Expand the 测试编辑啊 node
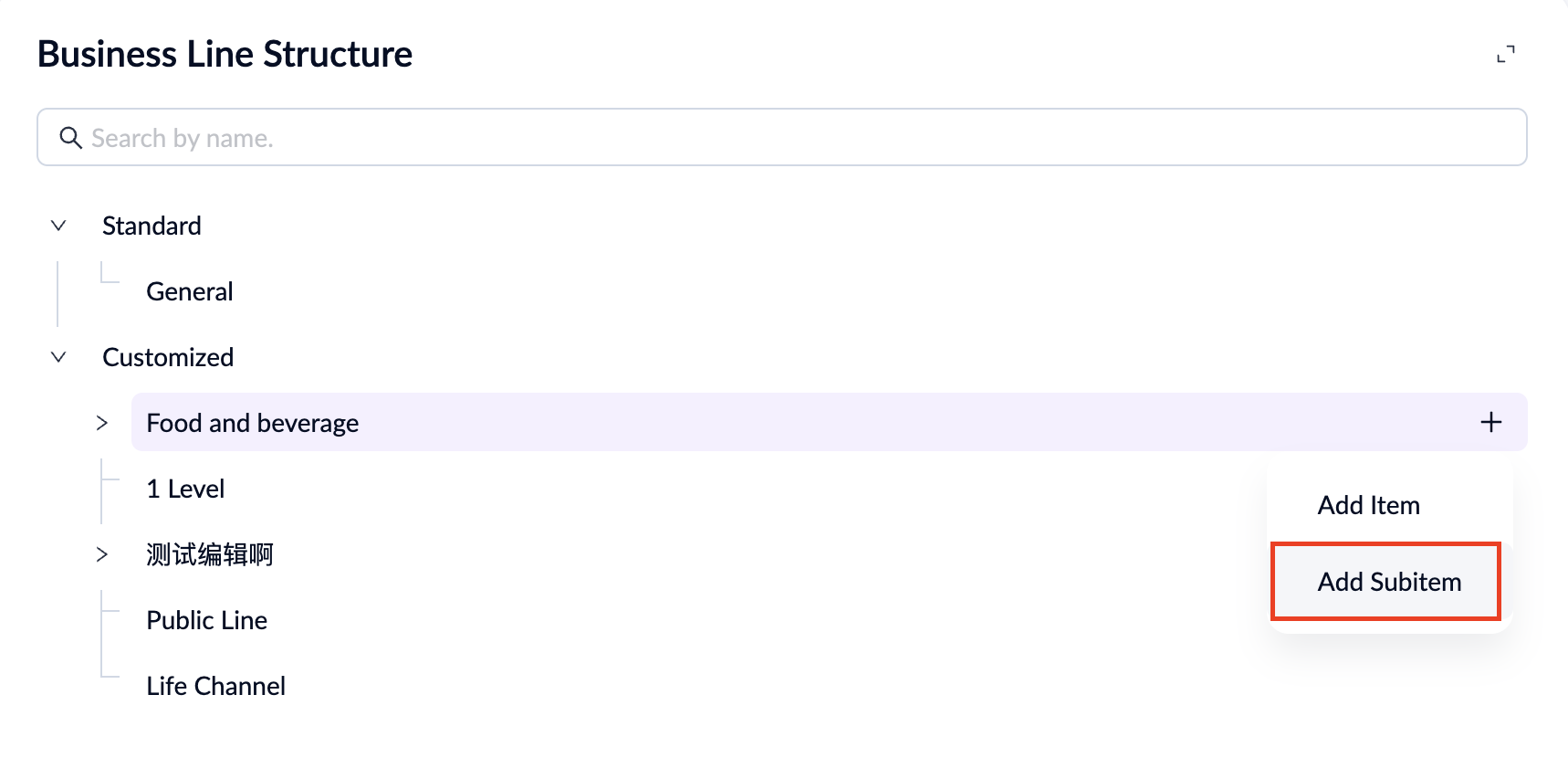The image size is (1568, 758). 101,554
